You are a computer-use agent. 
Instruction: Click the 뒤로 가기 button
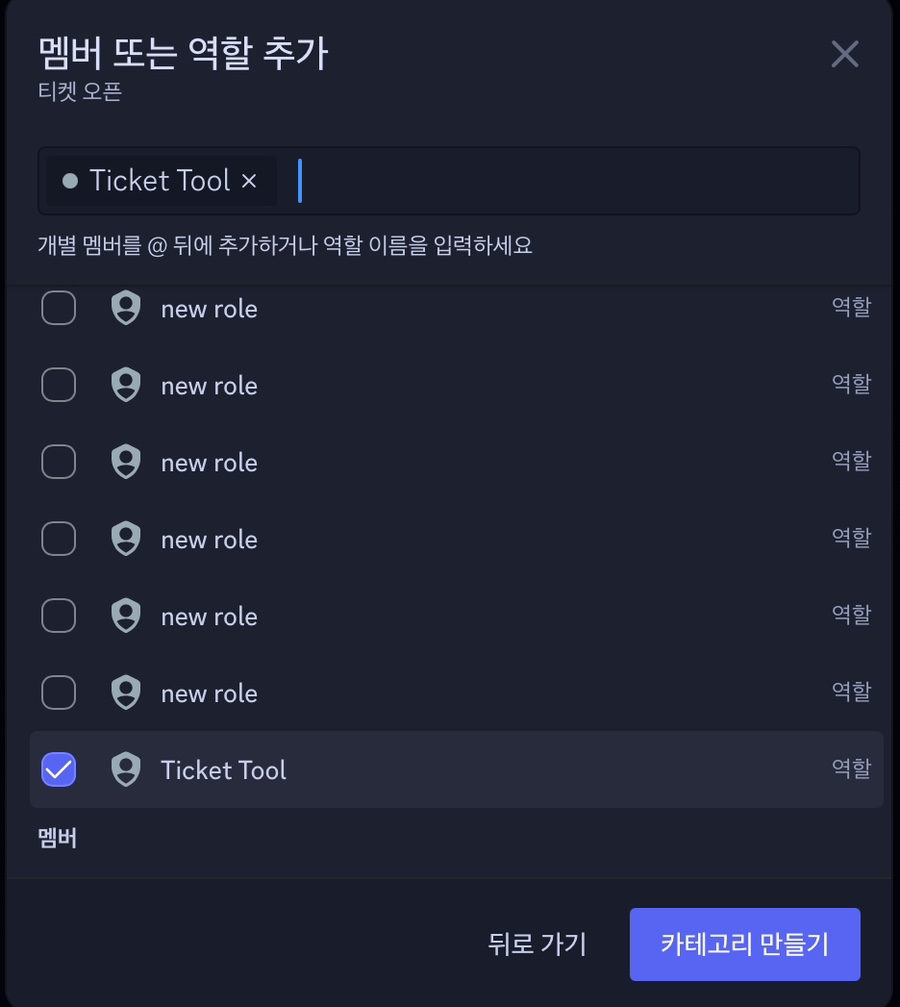(537, 944)
